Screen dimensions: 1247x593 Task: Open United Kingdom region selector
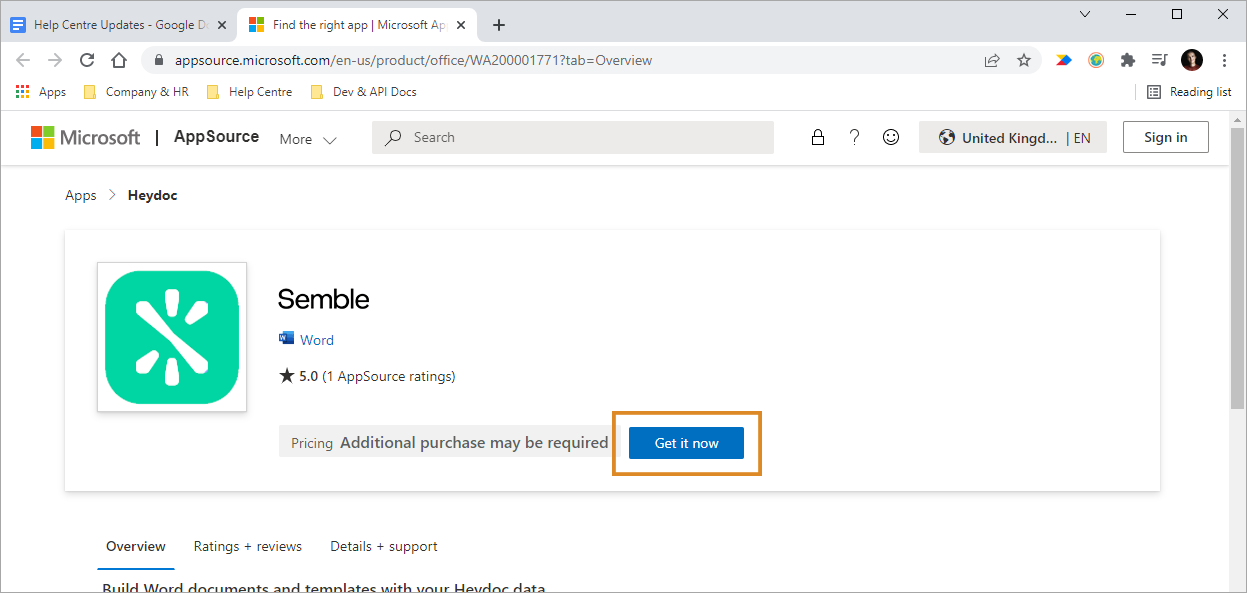click(x=1013, y=138)
